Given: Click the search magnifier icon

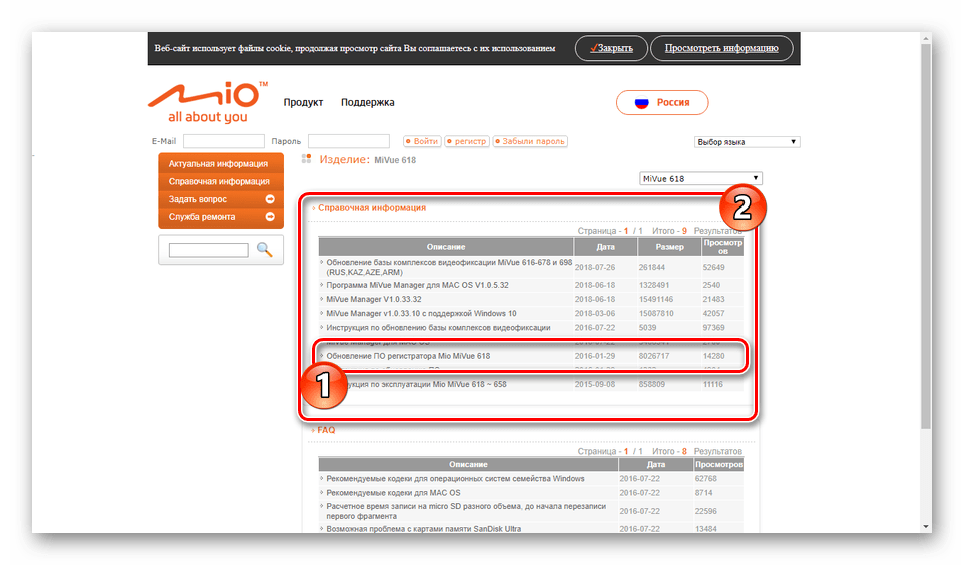Looking at the screenshot, I should (264, 250).
